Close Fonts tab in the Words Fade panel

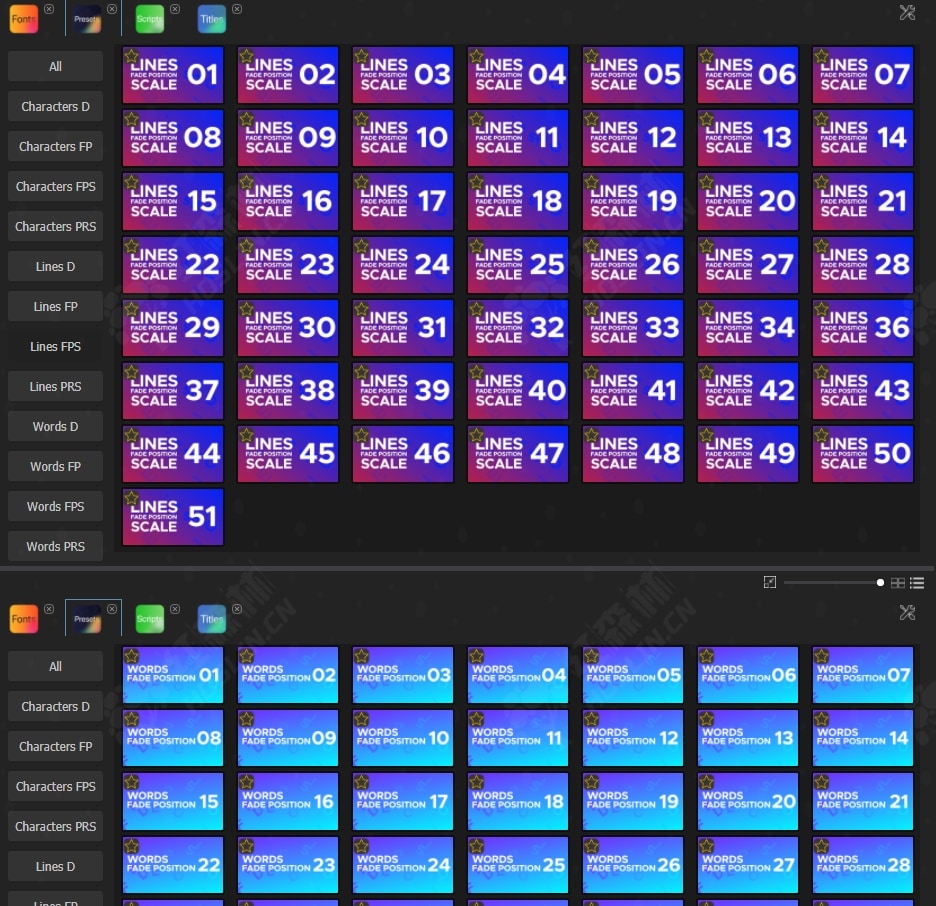tap(49, 609)
